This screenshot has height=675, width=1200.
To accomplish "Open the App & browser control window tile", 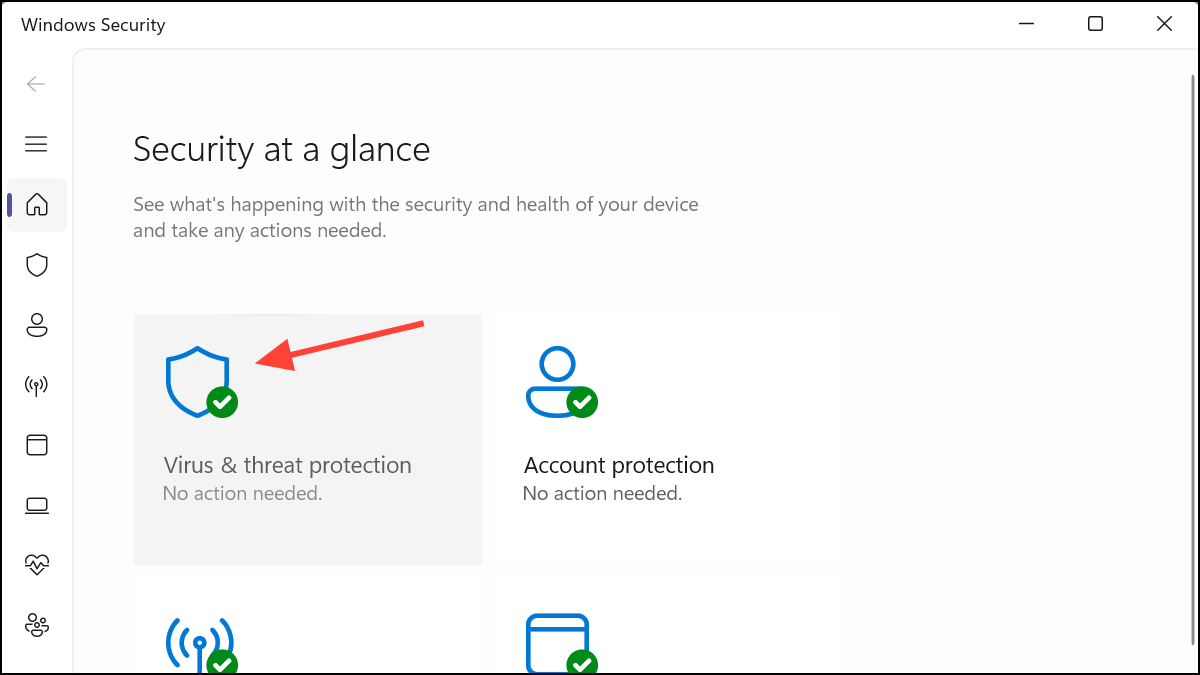I will click(x=668, y=625).
